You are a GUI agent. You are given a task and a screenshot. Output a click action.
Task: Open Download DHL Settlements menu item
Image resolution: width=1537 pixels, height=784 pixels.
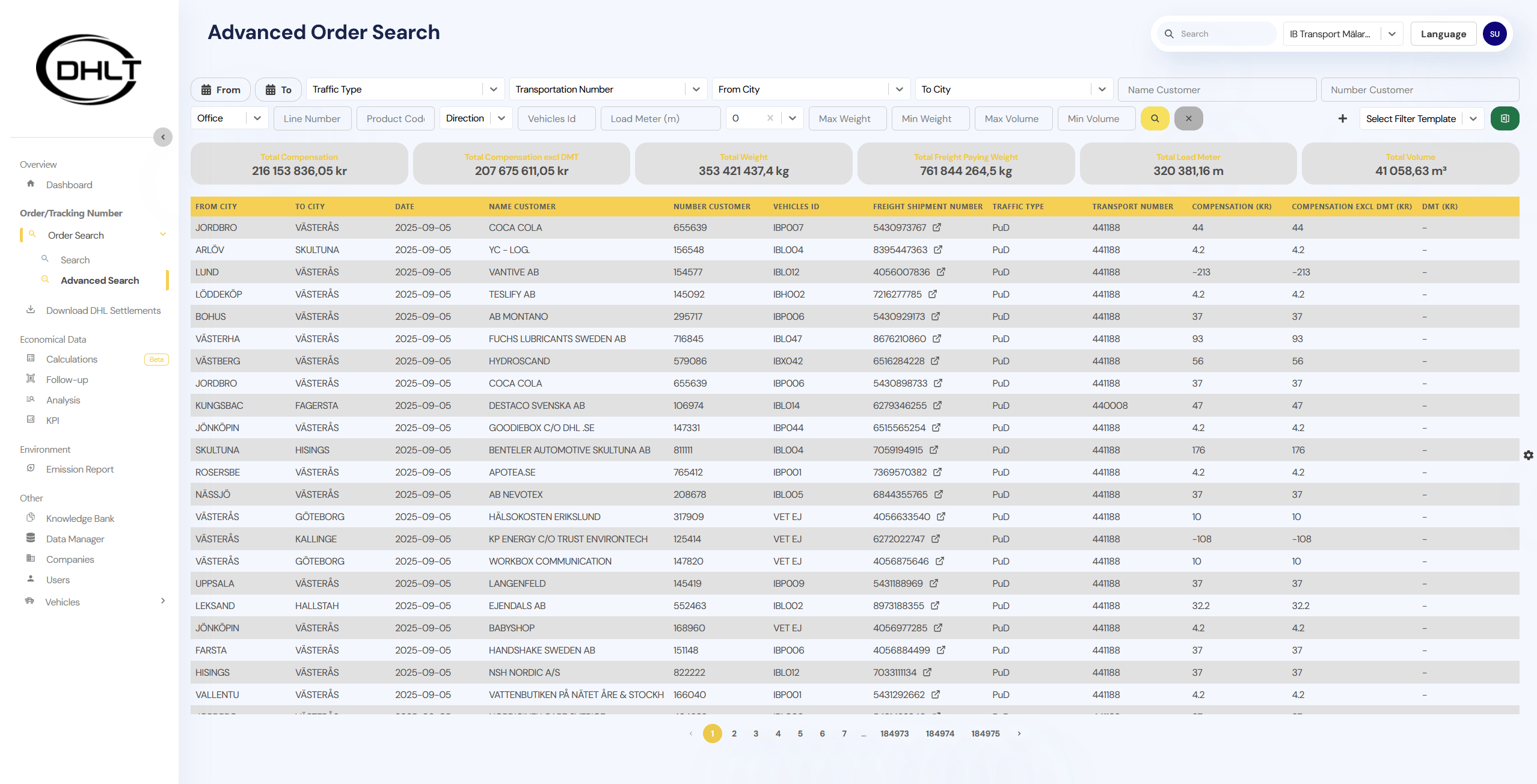pos(103,310)
